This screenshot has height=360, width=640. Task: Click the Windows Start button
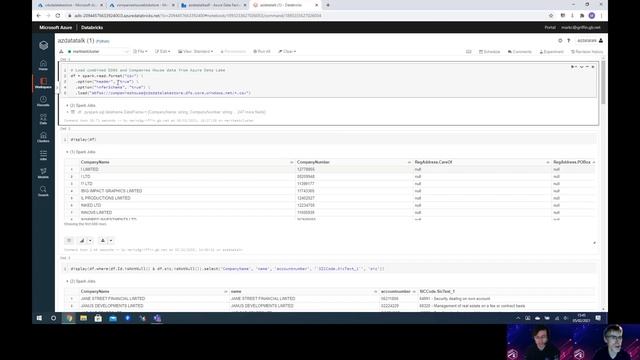tap(39, 318)
